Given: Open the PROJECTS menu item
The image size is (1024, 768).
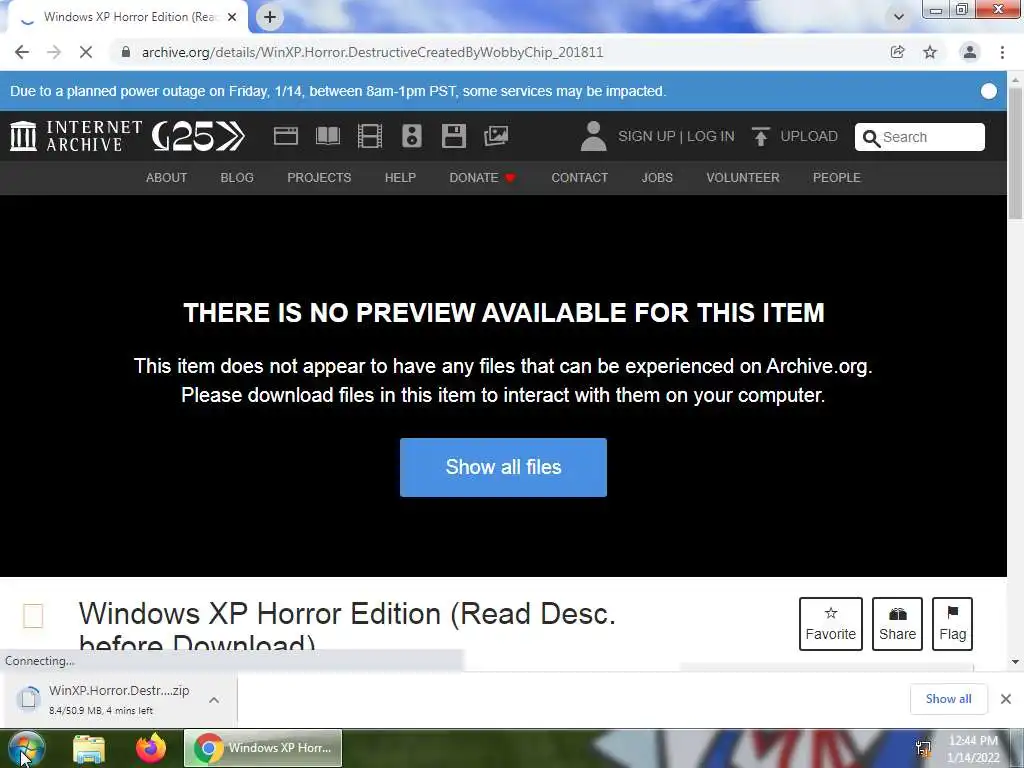Looking at the screenshot, I should tap(319, 178).
